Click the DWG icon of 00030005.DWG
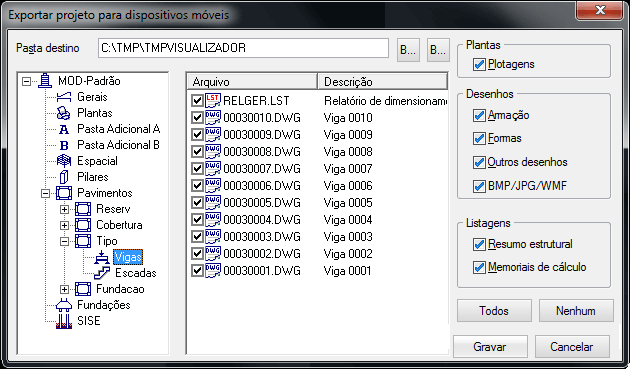 point(213,203)
